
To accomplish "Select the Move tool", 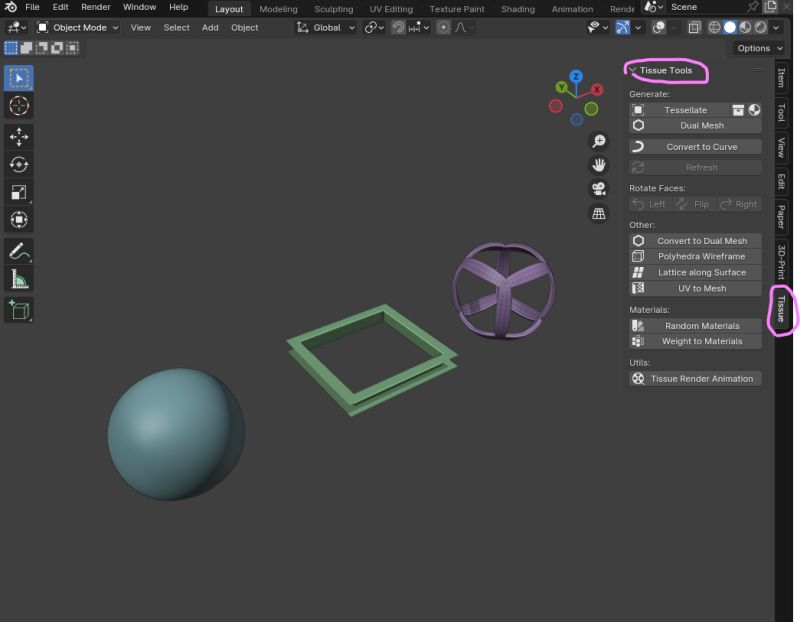I will click(x=21, y=137).
